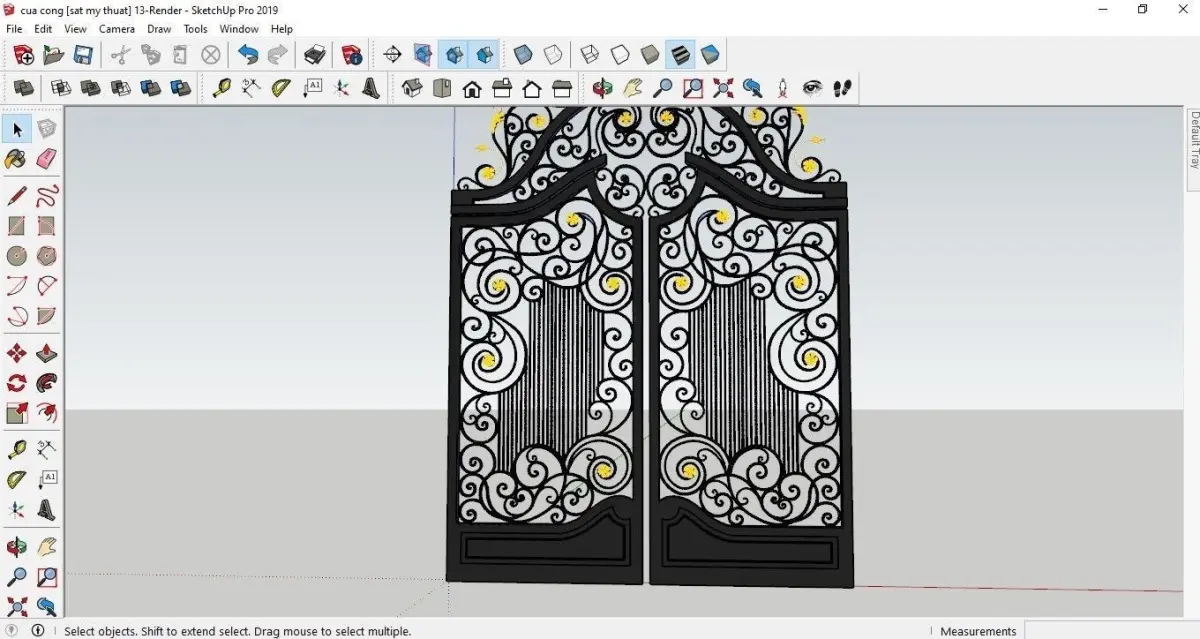
Task: Select the Line pencil tool
Action: click(x=17, y=195)
